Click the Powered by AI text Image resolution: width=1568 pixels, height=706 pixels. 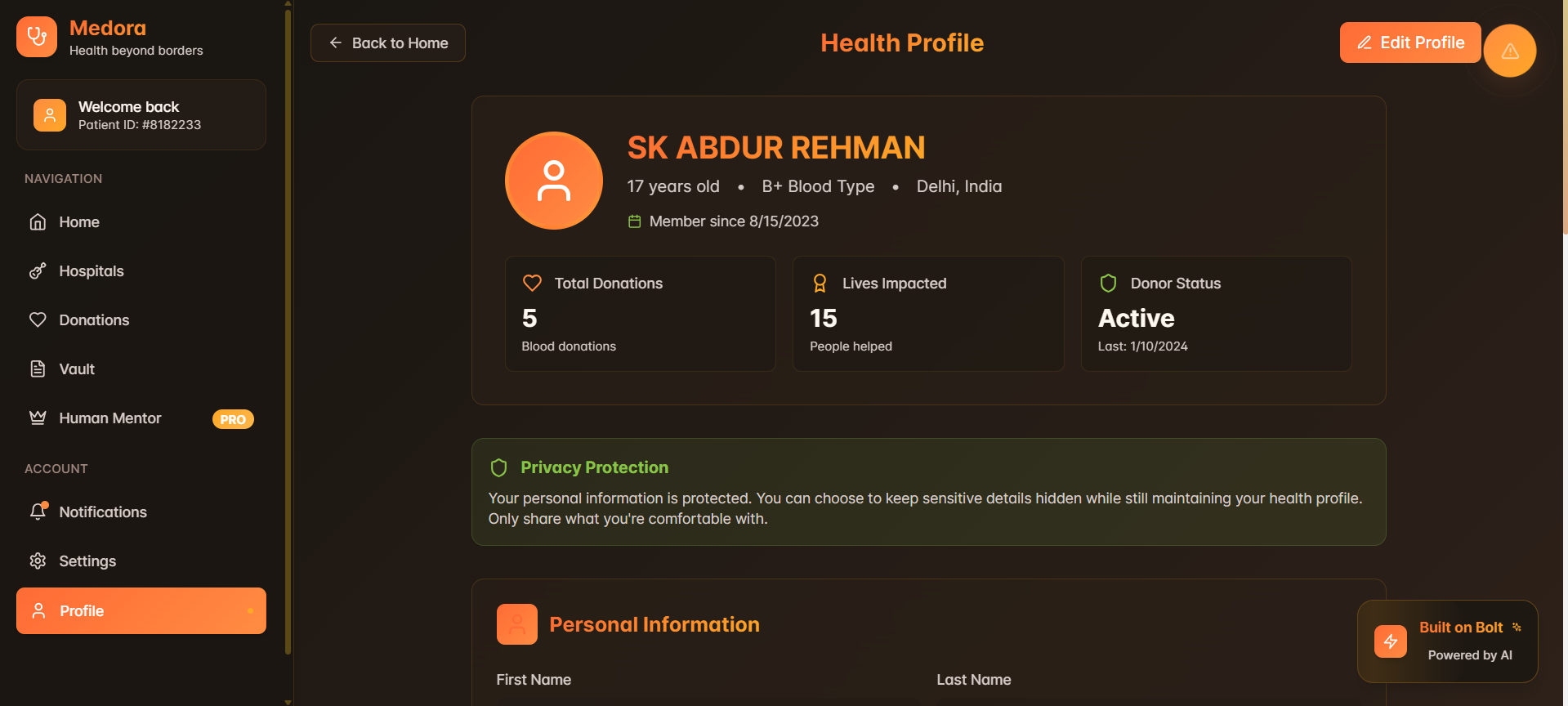coord(1470,655)
